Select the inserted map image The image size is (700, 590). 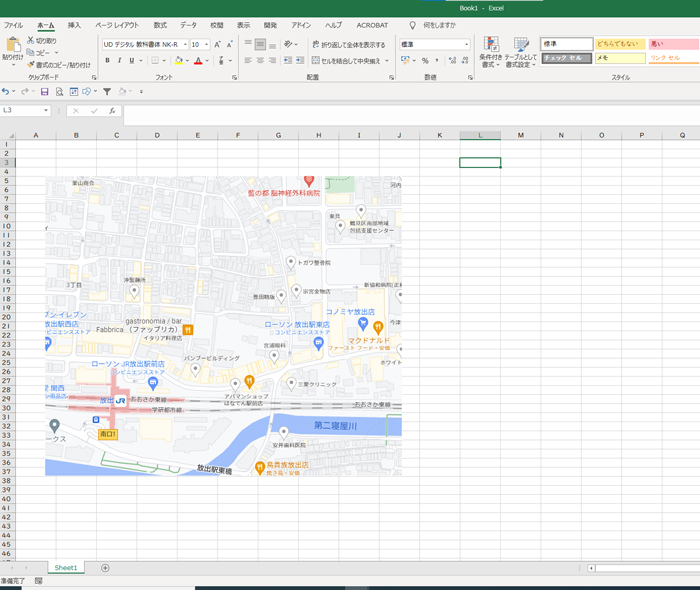223,326
